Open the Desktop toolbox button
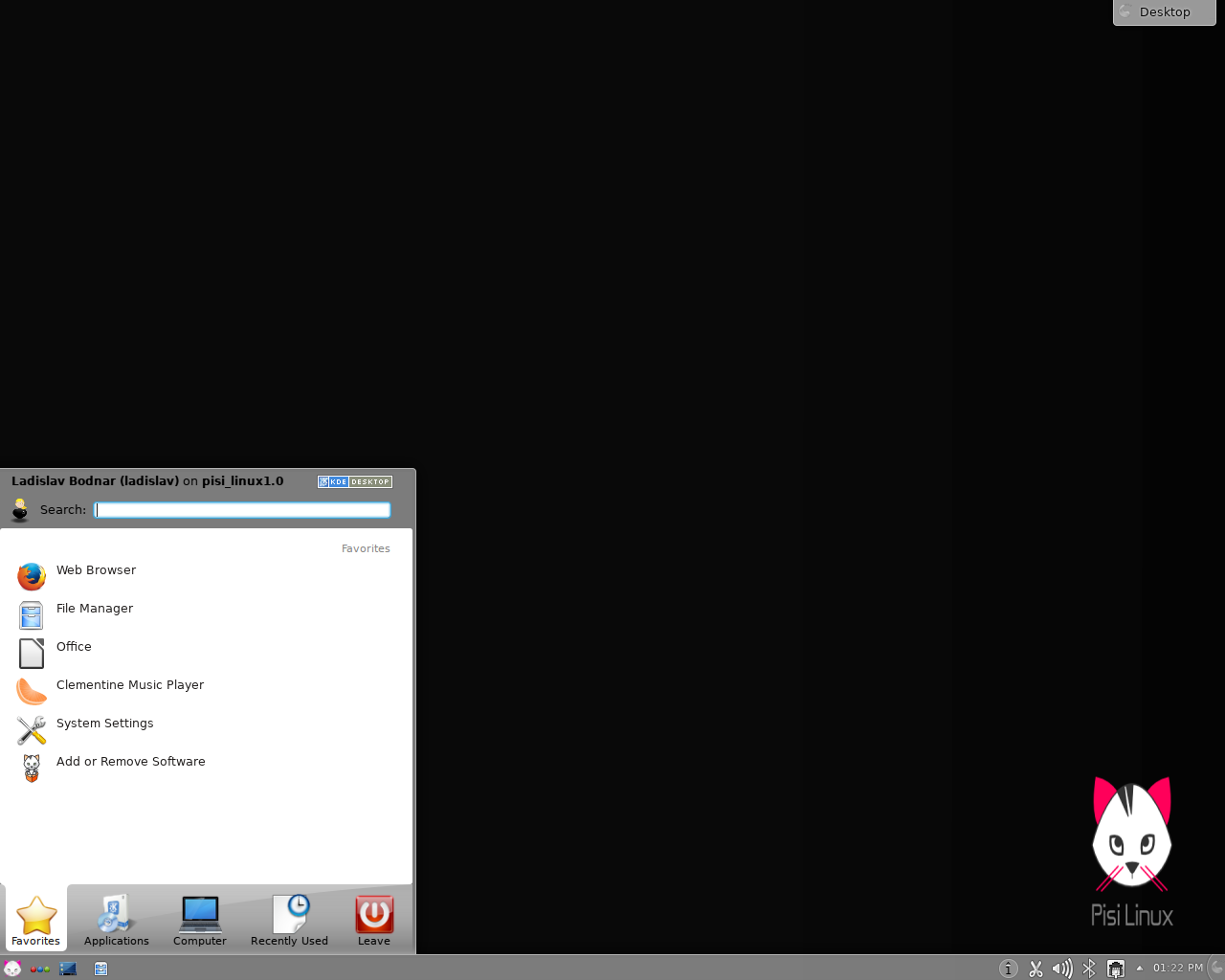The width and height of the screenshot is (1225, 980). click(1164, 12)
